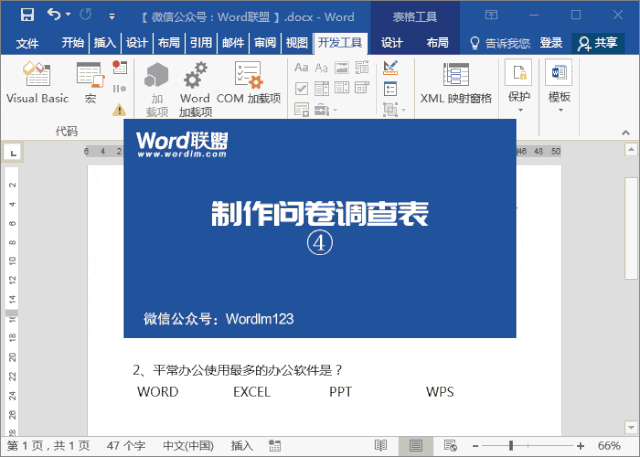The height and width of the screenshot is (457, 640).
Task: Click the 登录 sign-in link
Action: tap(551, 42)
